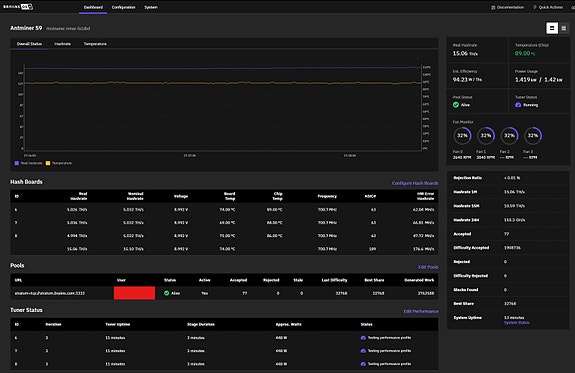575x373 pixels.
Task: Click the Real Hashrate column header
Action: (78, 196)
